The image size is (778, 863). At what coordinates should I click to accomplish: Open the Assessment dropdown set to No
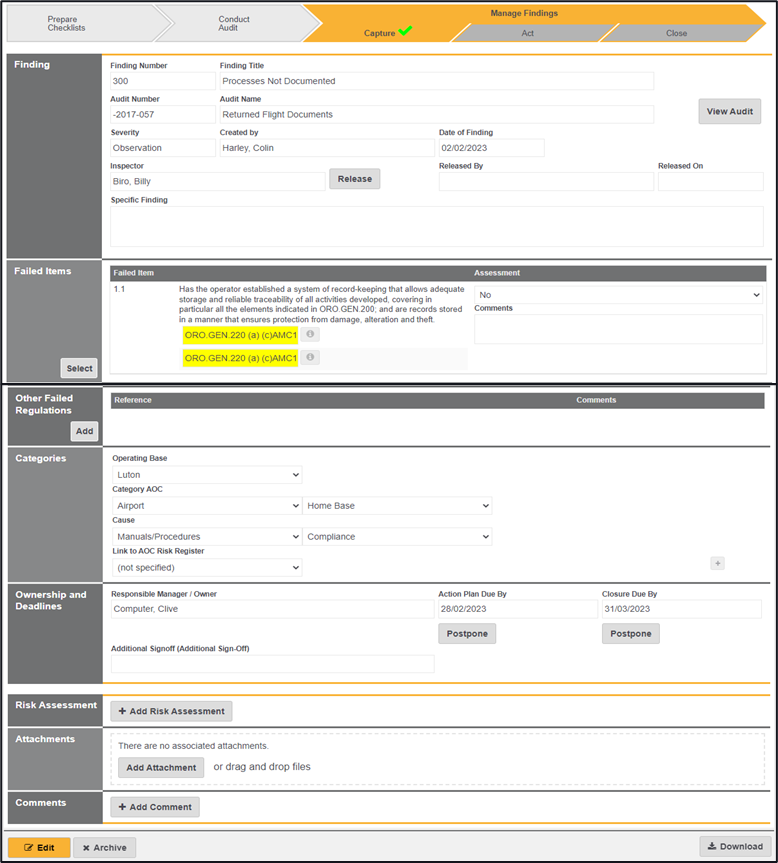pyautogui.click(x=619, y=295)
